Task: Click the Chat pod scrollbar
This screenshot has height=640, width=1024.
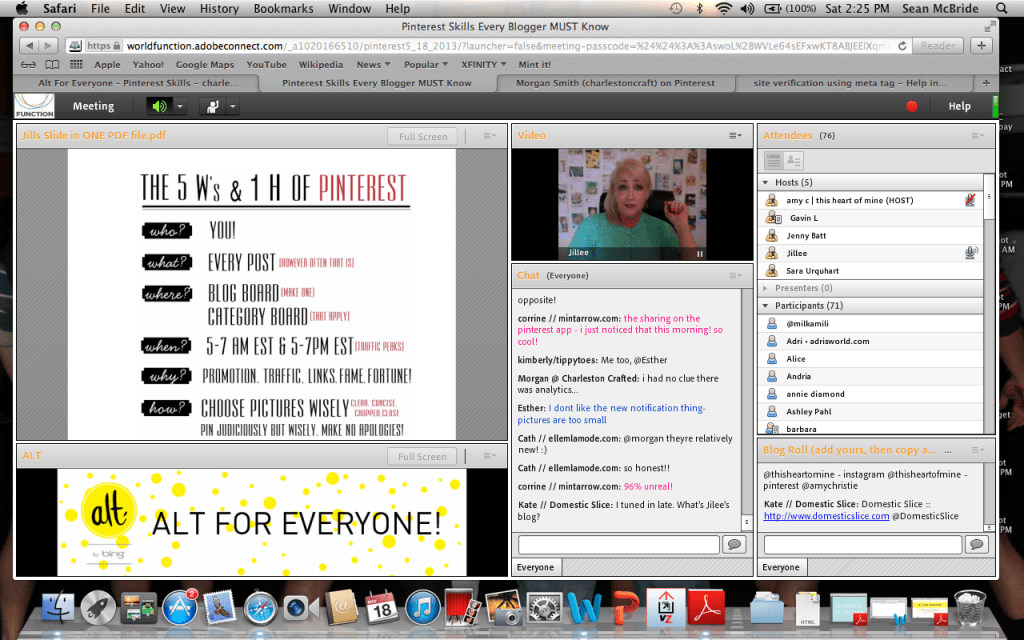Action: (x=746, y=409)
